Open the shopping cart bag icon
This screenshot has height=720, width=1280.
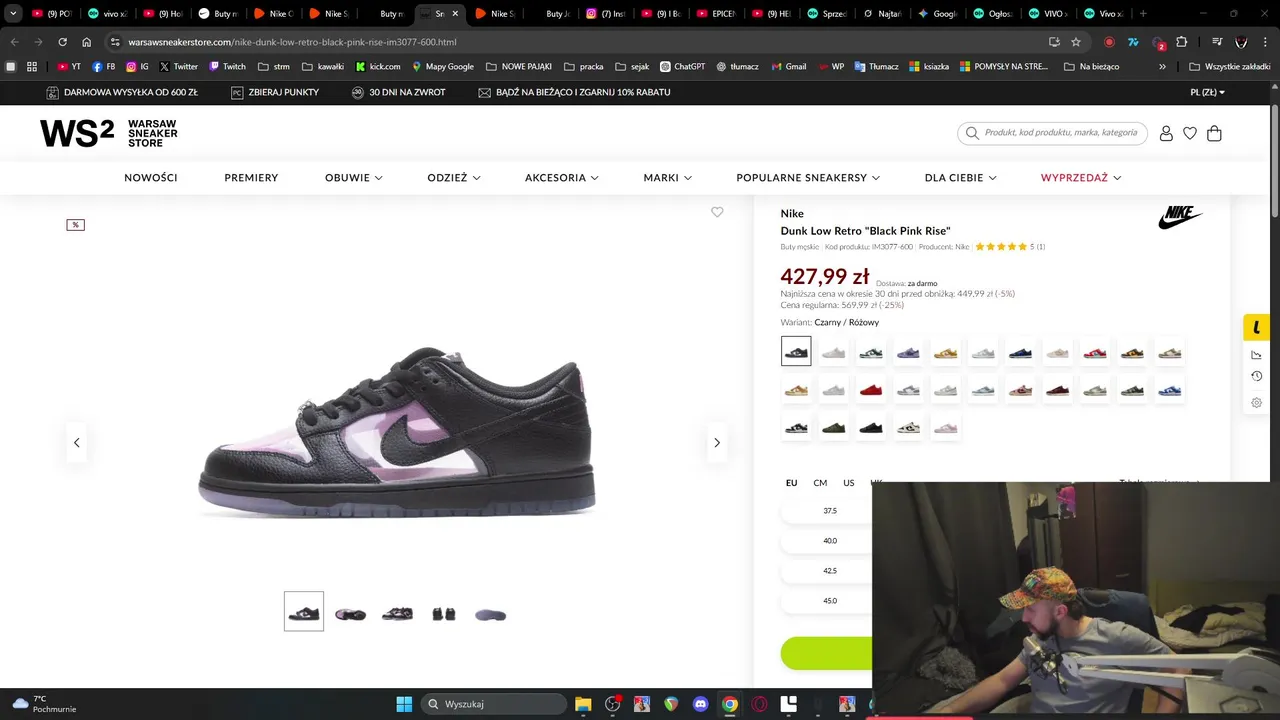[x=1214, y=133]
